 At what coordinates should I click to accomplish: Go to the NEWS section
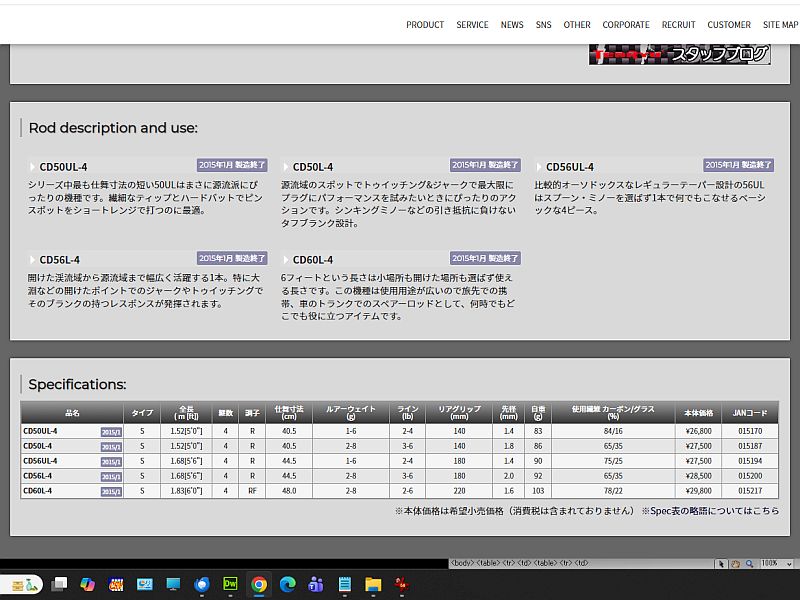512,25
